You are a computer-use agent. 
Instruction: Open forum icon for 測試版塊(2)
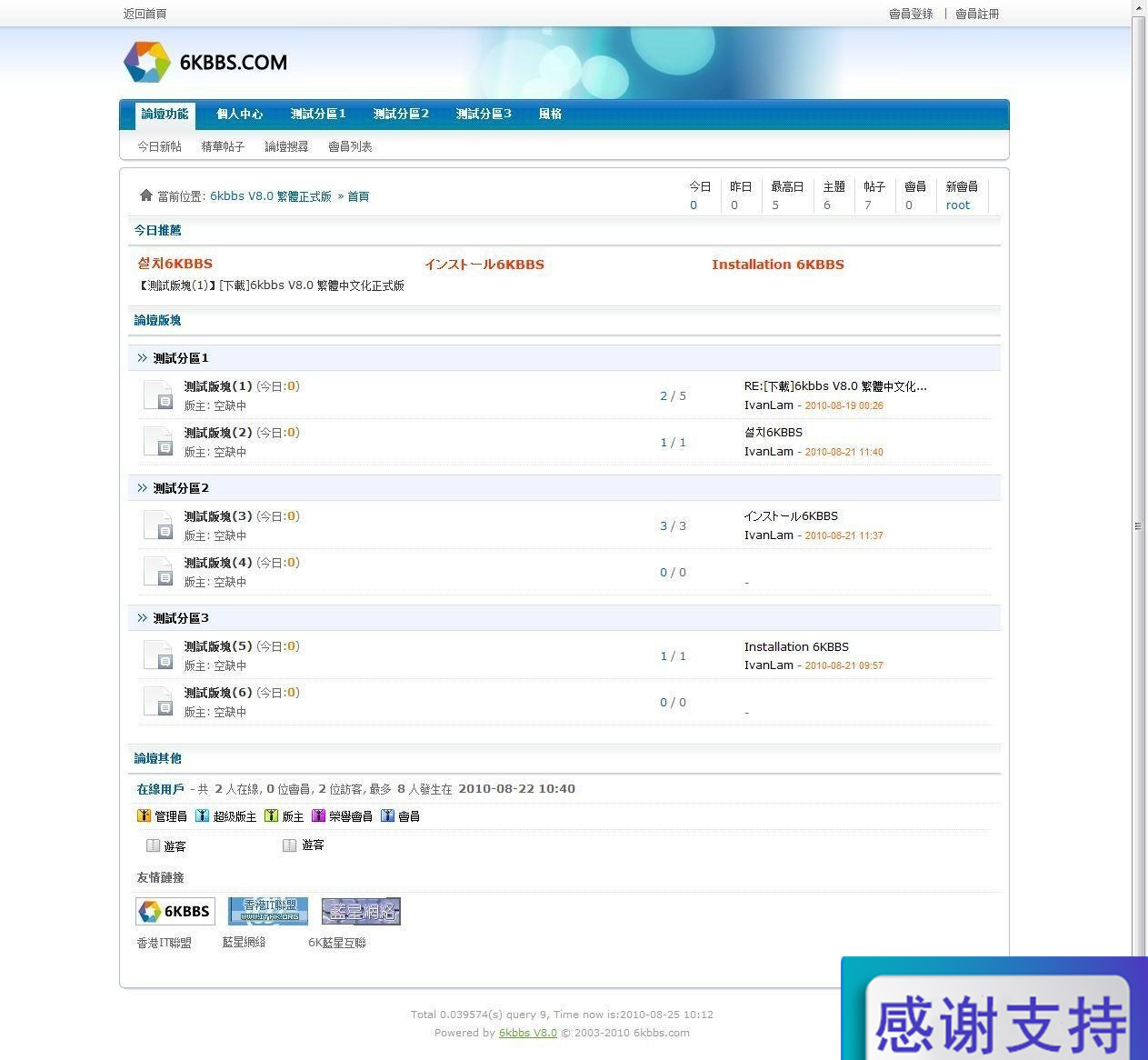(158, 441)
